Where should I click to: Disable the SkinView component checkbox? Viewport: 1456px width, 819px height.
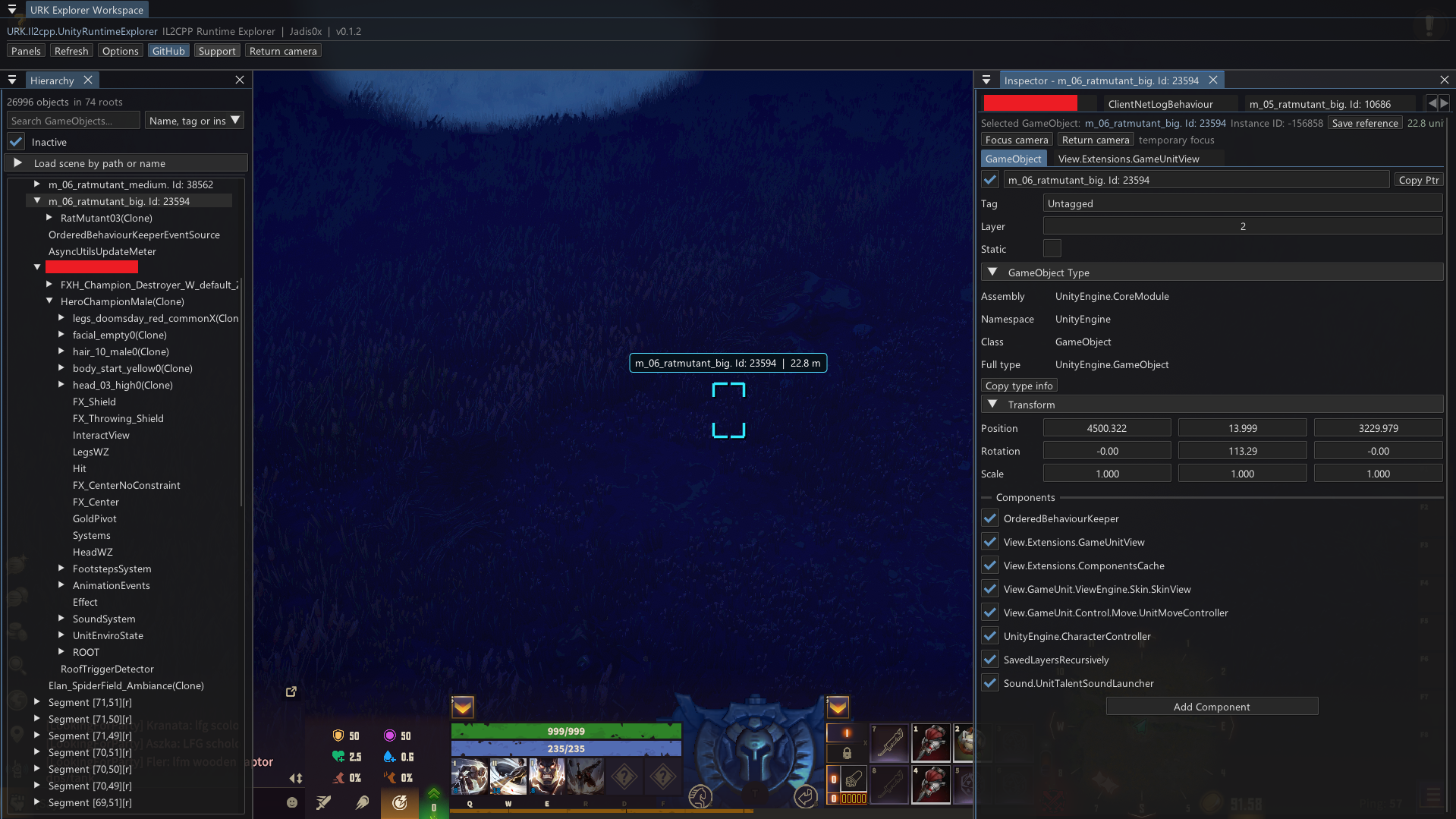click(x=990, y=589)
